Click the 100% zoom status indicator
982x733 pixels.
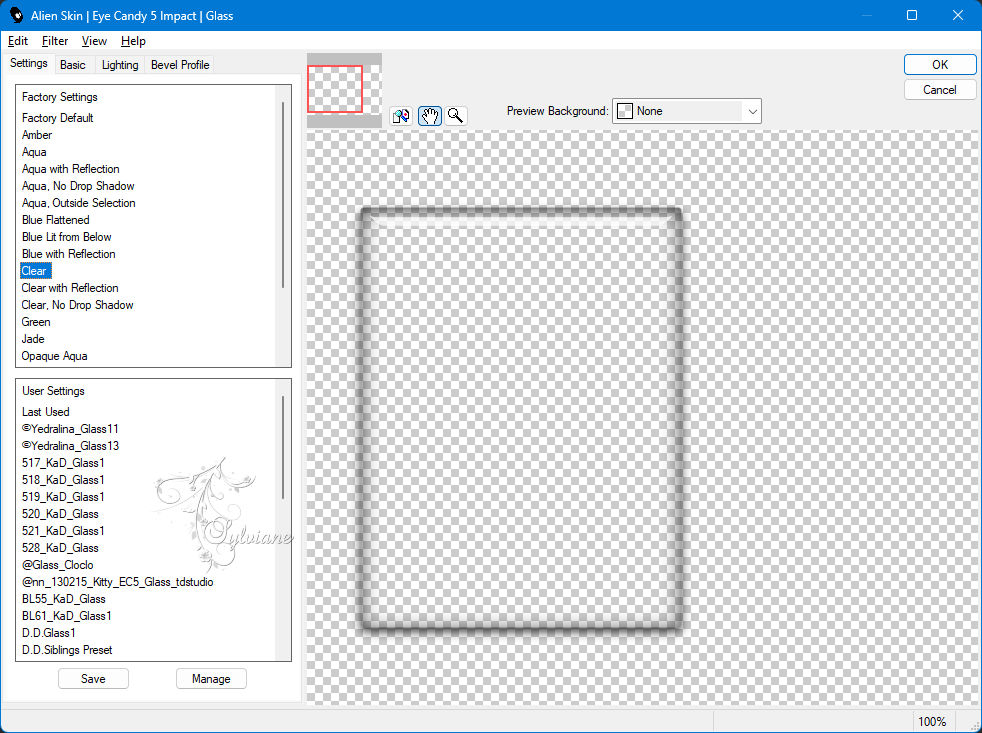(931, 721)
